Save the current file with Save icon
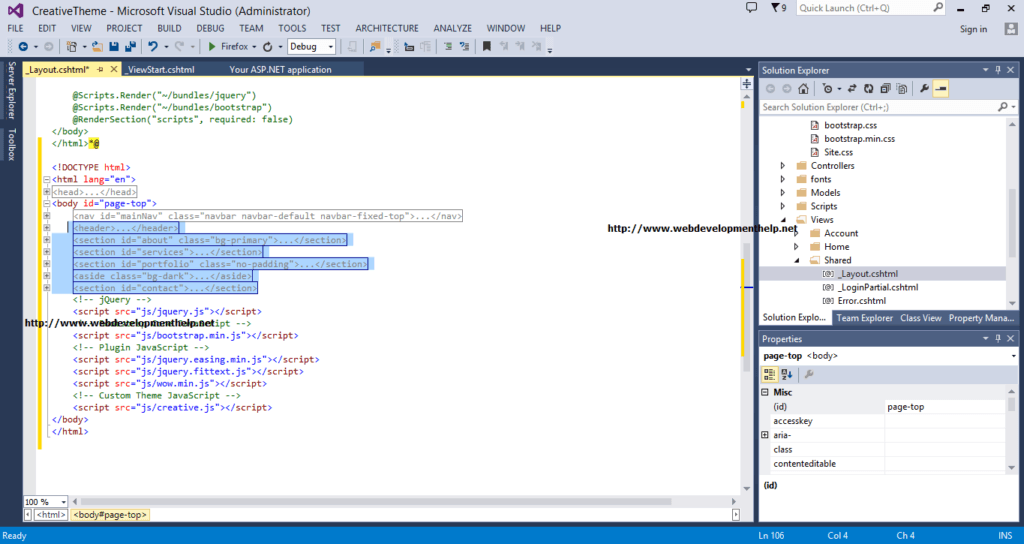 coord(114,46)
